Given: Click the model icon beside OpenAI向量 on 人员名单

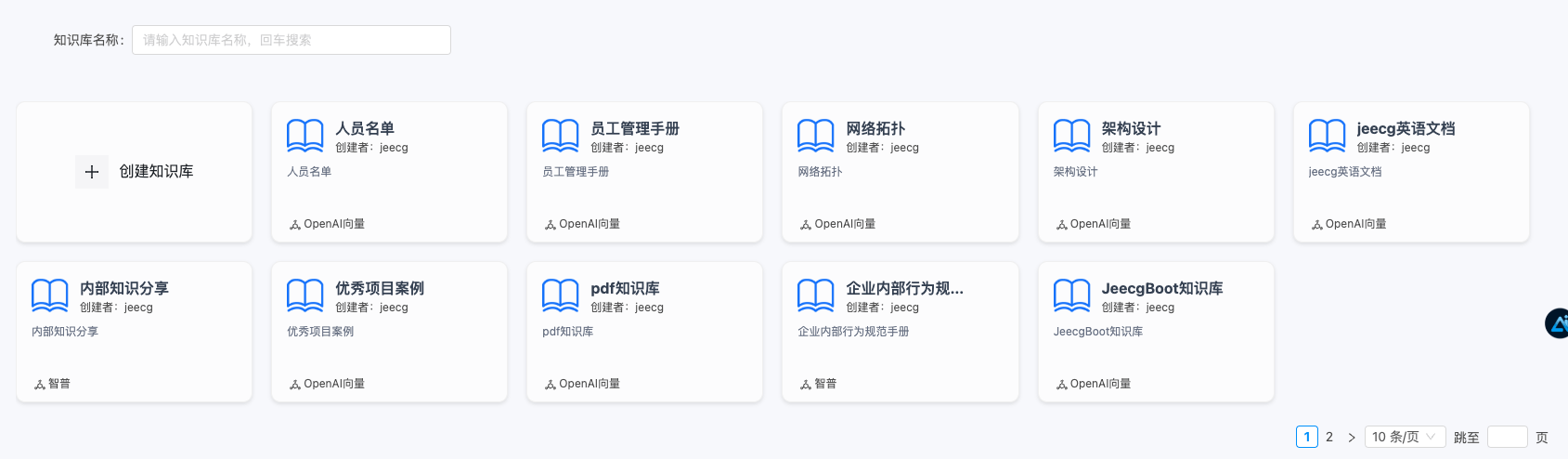Looking at the screenshot, I should [x=295, y=225].
